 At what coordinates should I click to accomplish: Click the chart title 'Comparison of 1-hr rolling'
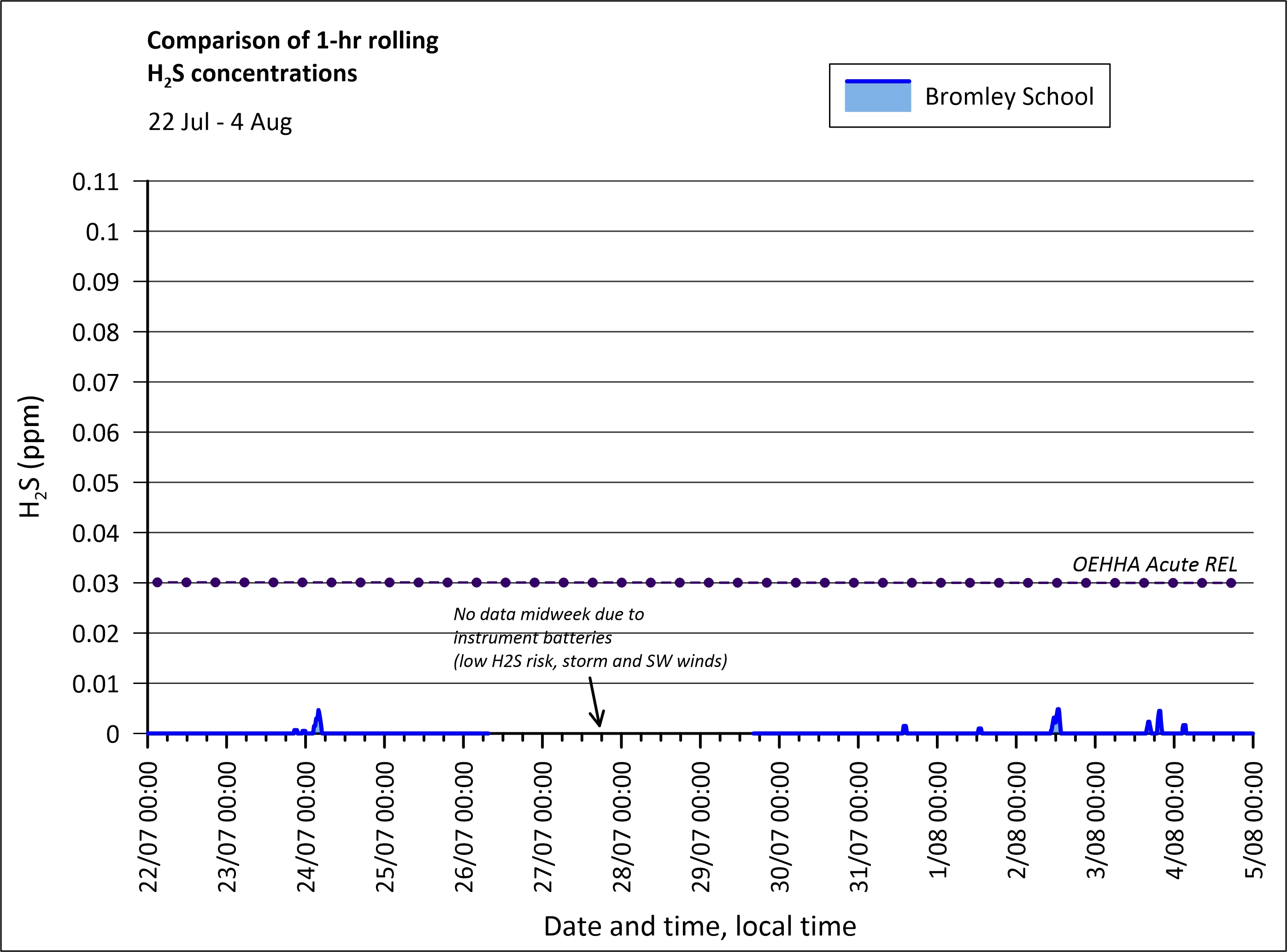(292, 41)
